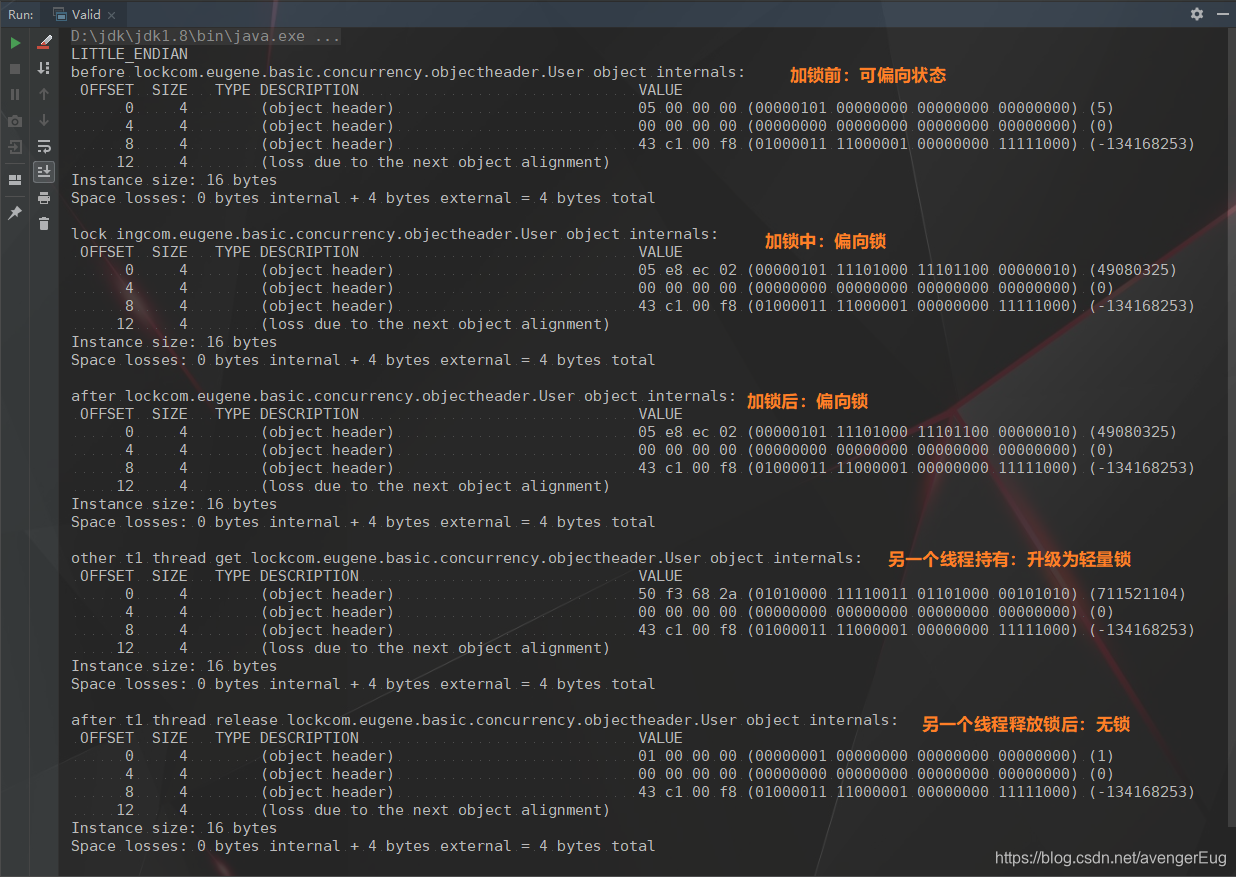The height and width of the screenshot is (877, 1236).
Task: Click alignment loss row in 'after t1 thread release' section
Action: pos(363,810)
